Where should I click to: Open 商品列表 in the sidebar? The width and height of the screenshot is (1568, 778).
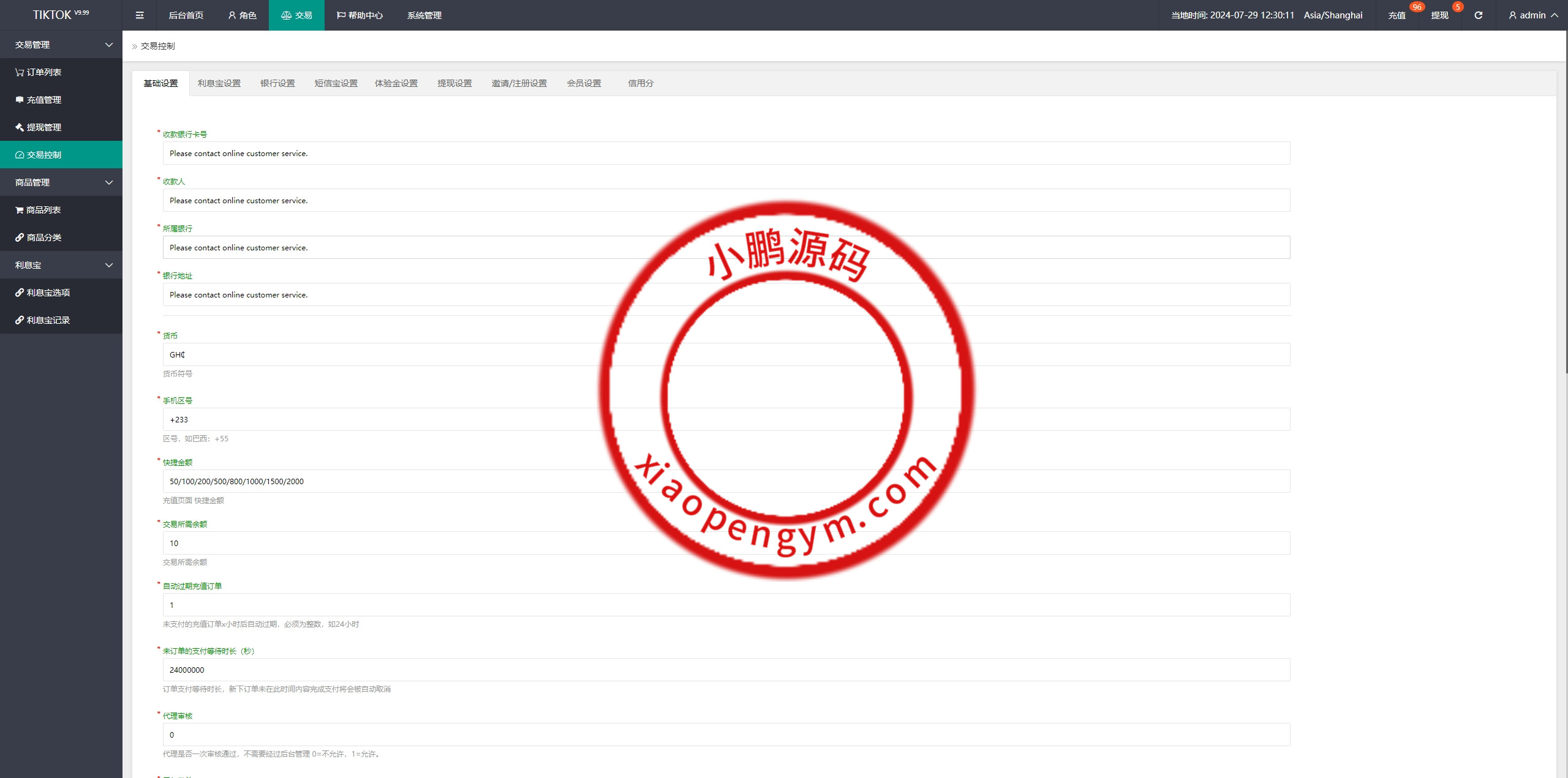[x=43, y=210]
